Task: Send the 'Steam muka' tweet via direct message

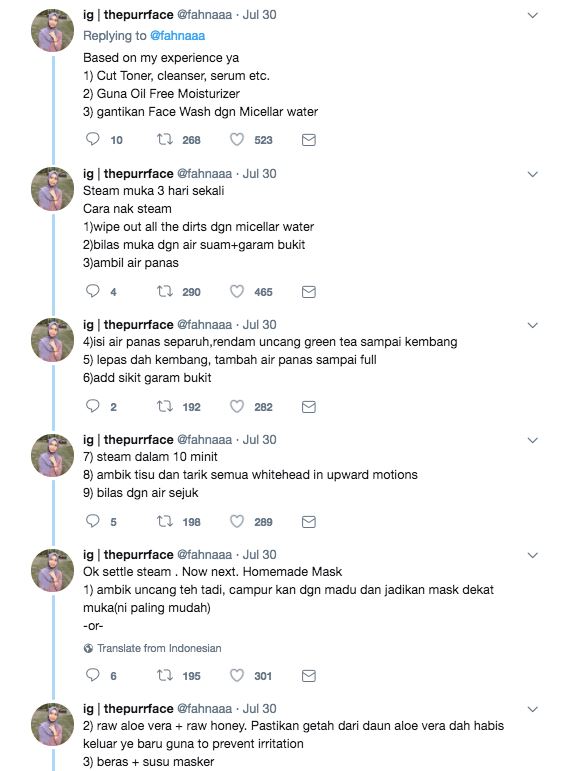Action: click(x=308, y=292)
